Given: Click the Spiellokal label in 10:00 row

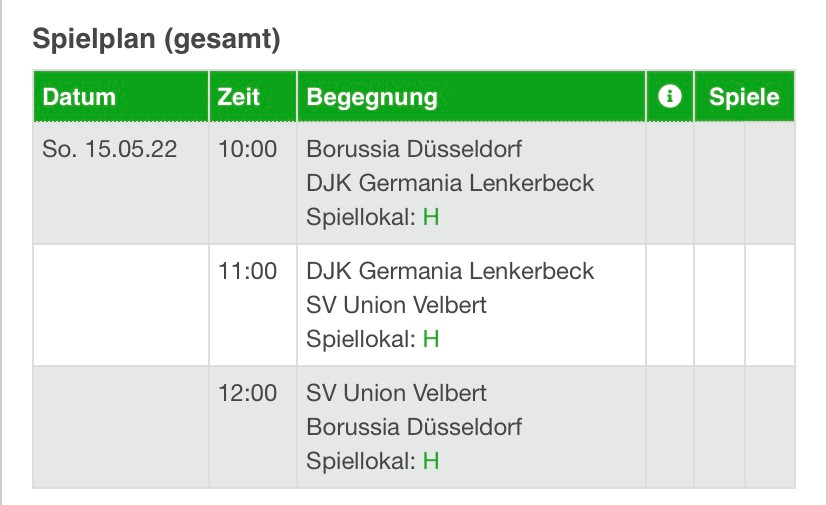Looking at the screenshot, I should (x=361, y=217).
